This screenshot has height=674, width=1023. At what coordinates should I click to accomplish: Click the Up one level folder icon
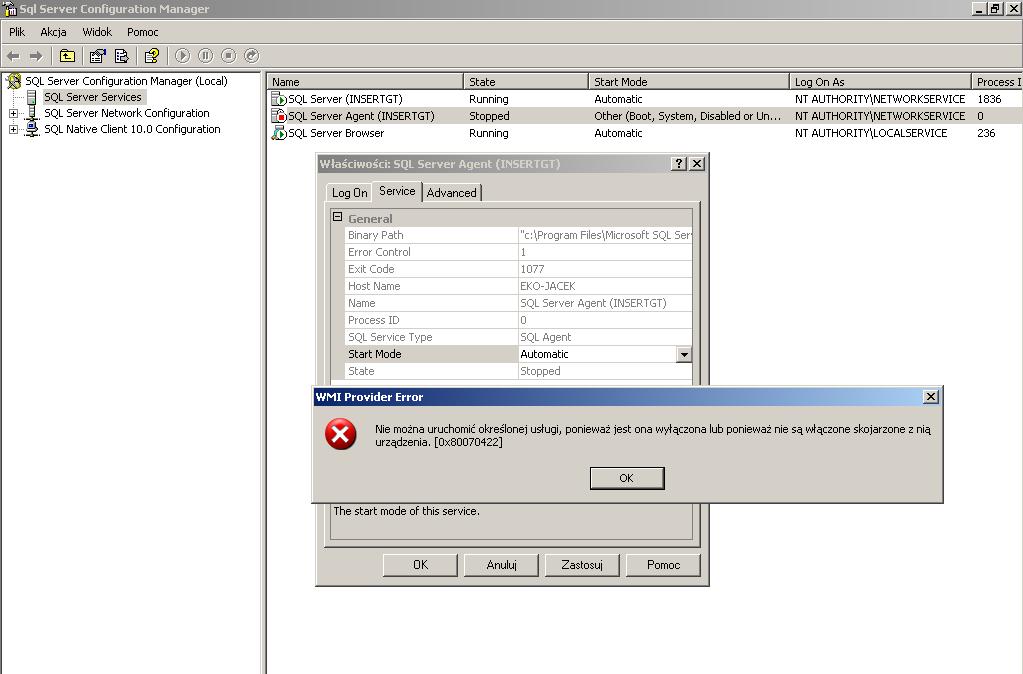coord(67,56)
